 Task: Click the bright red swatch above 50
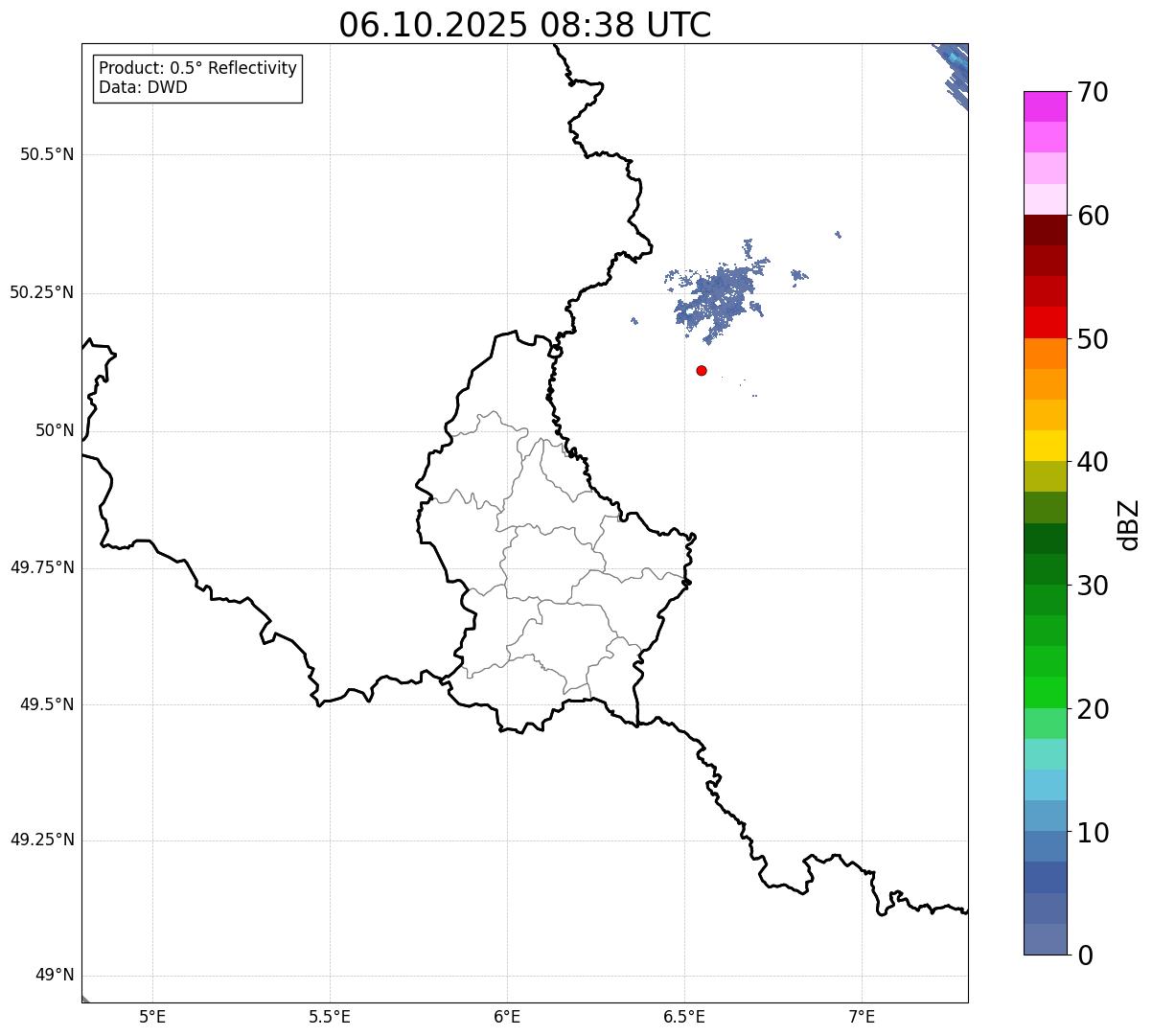pos(1046,323)
